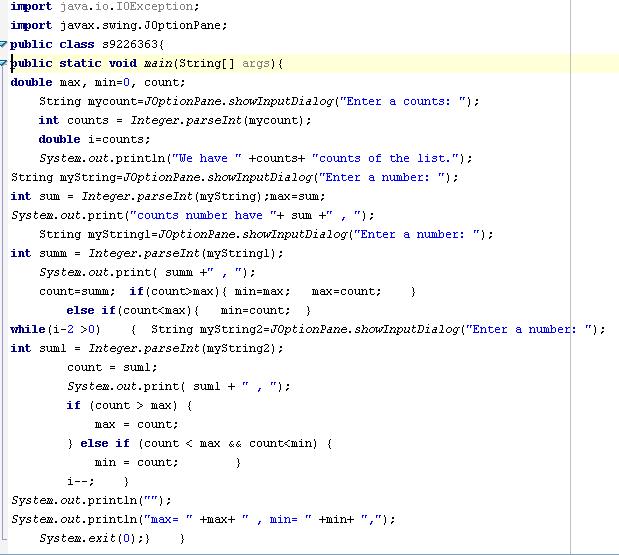Click the "Enter a counts: " string
This screenshot has height=555, width=619.
pos(405,101)
